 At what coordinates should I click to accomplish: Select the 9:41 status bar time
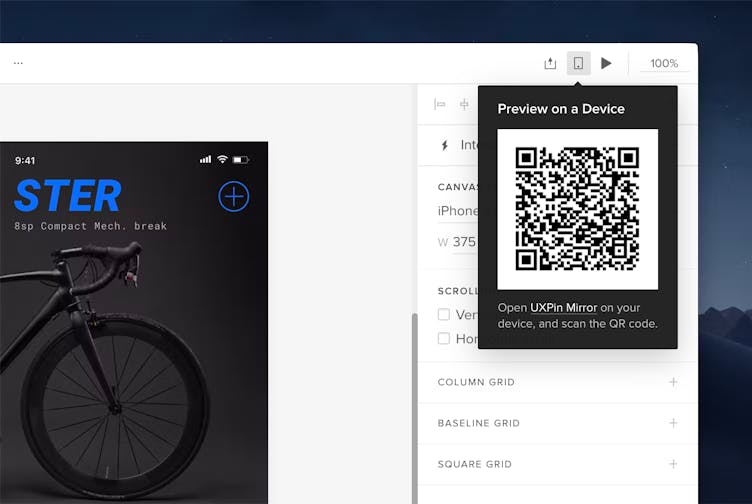point(25,161)
